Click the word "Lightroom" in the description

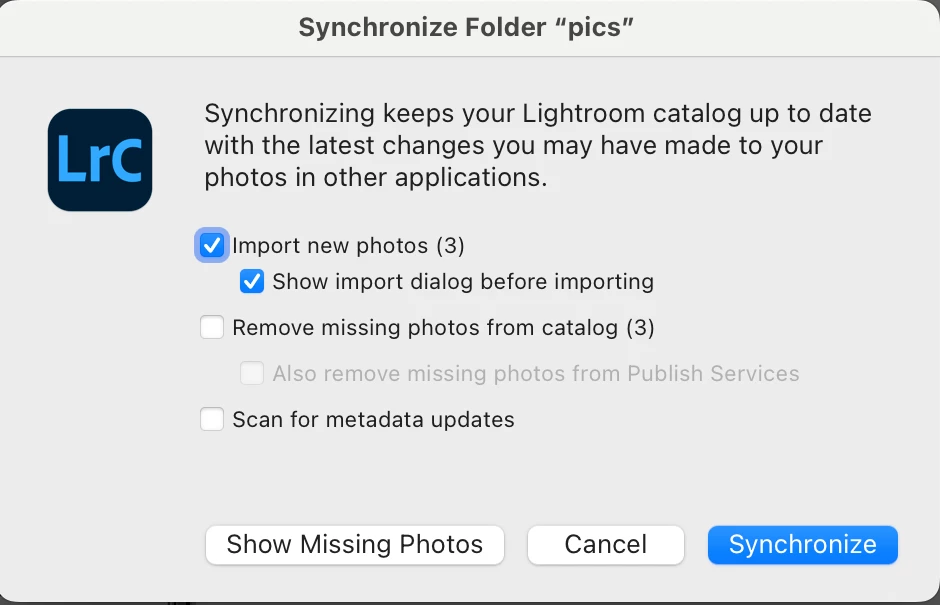click(580, 113)
